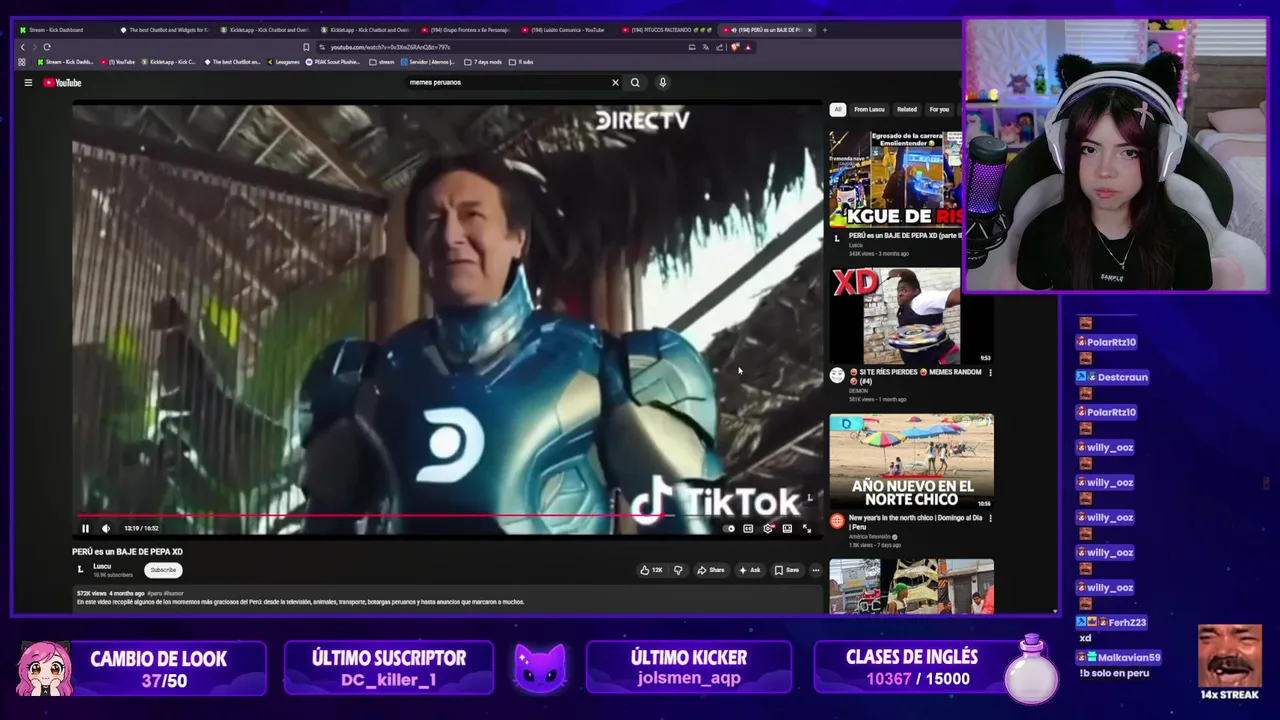Viewport: 1280px width, 720px height.
Task: Switch to 'Luisito Comunica - YouTube' tab
Action: [565, 30]
